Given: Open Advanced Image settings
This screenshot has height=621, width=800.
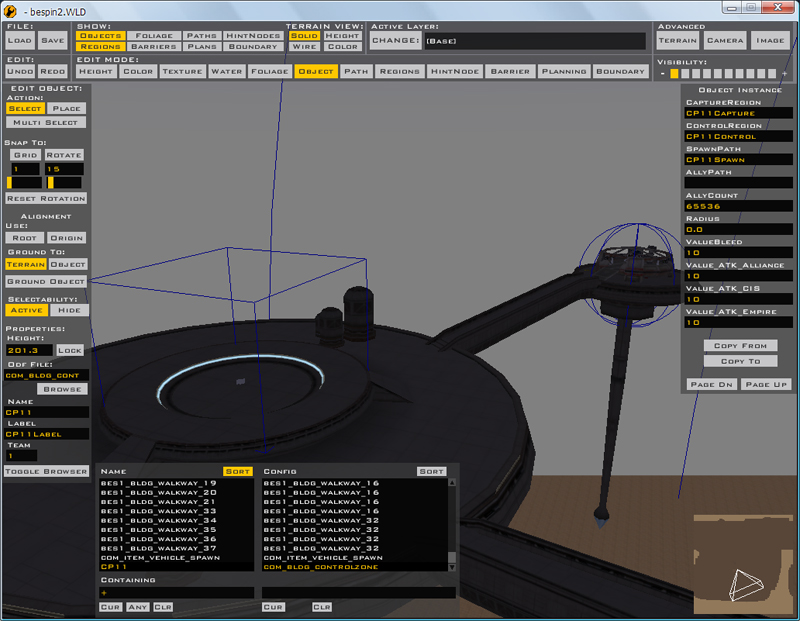Looking at the screenshot, I should click(x=770, y=40).
